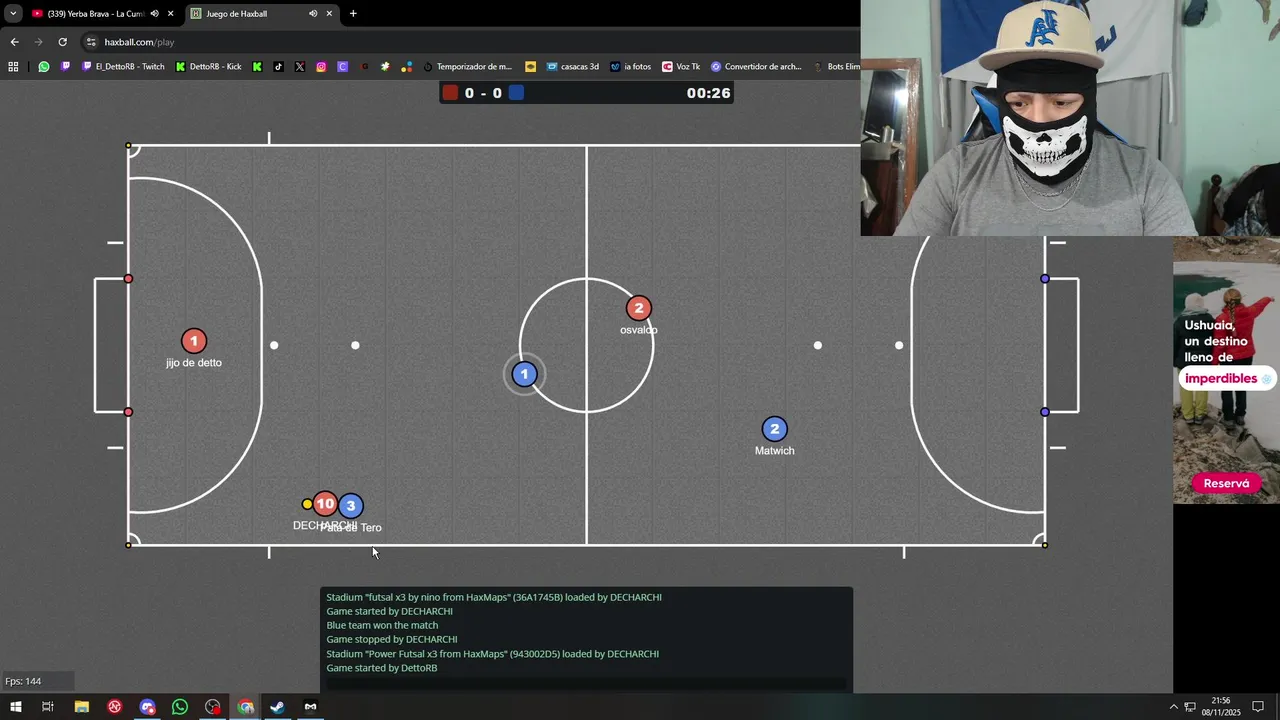Switch to Chrome on the taskbar

[246, 707]
